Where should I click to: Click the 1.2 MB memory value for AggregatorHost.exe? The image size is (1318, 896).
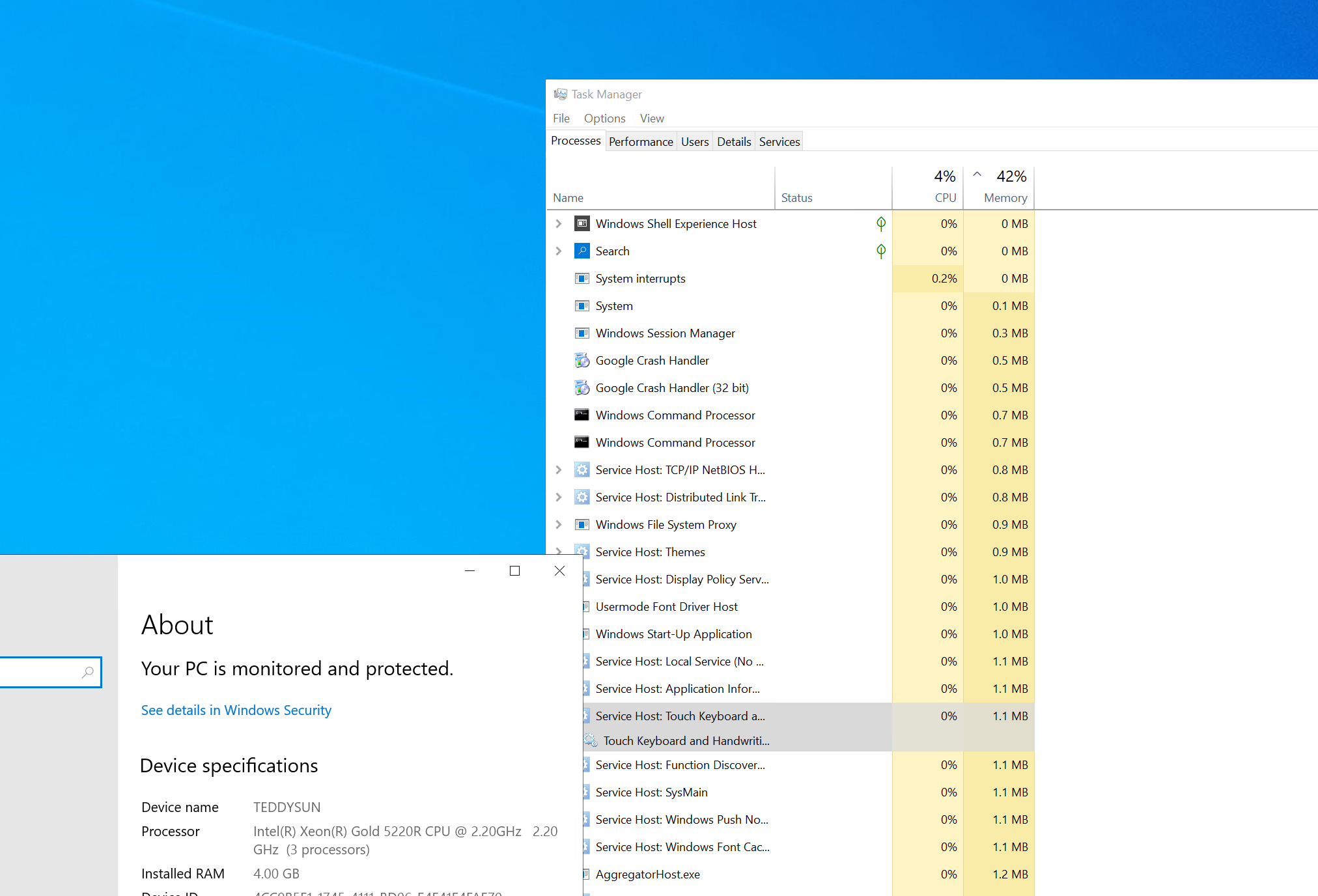[1010, 874]
